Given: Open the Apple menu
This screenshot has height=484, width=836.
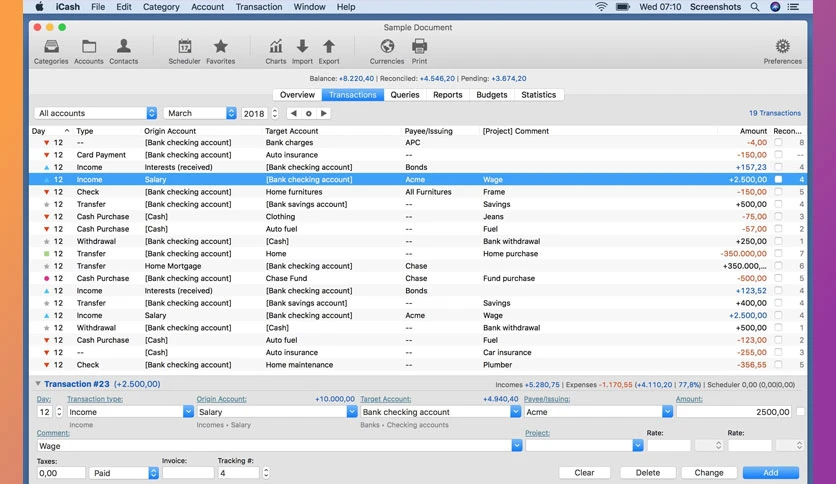Looking at the screenshot, I should pyautogui.click(x=39, y=7).
